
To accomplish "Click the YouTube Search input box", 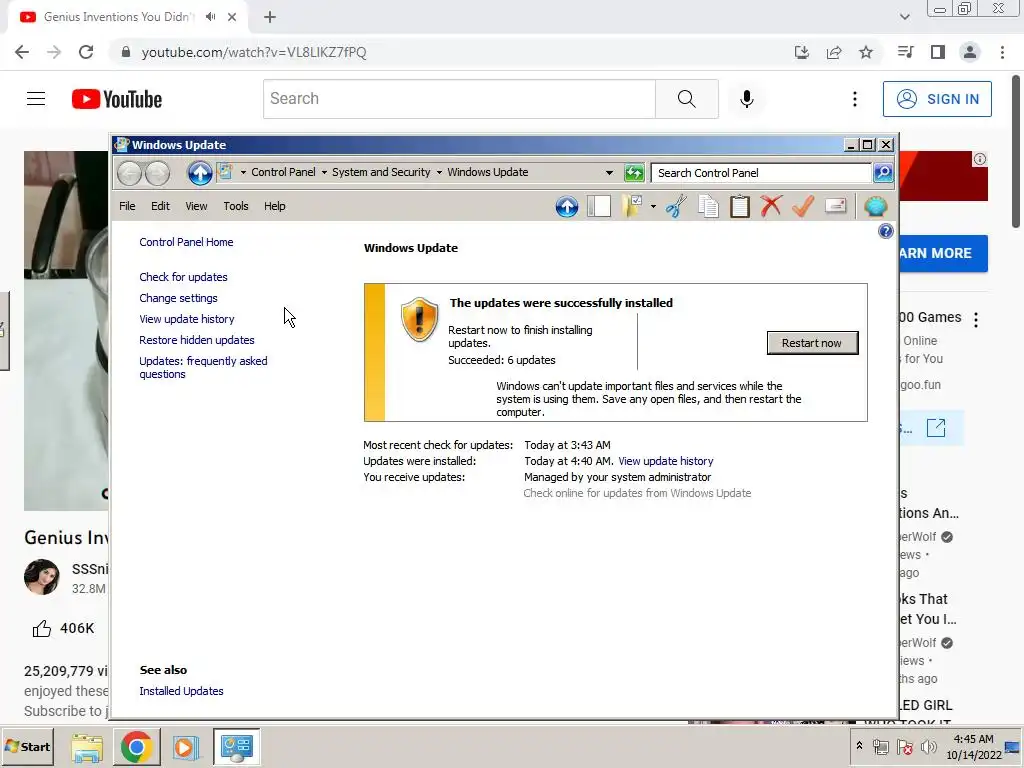I will click(459, 99).
